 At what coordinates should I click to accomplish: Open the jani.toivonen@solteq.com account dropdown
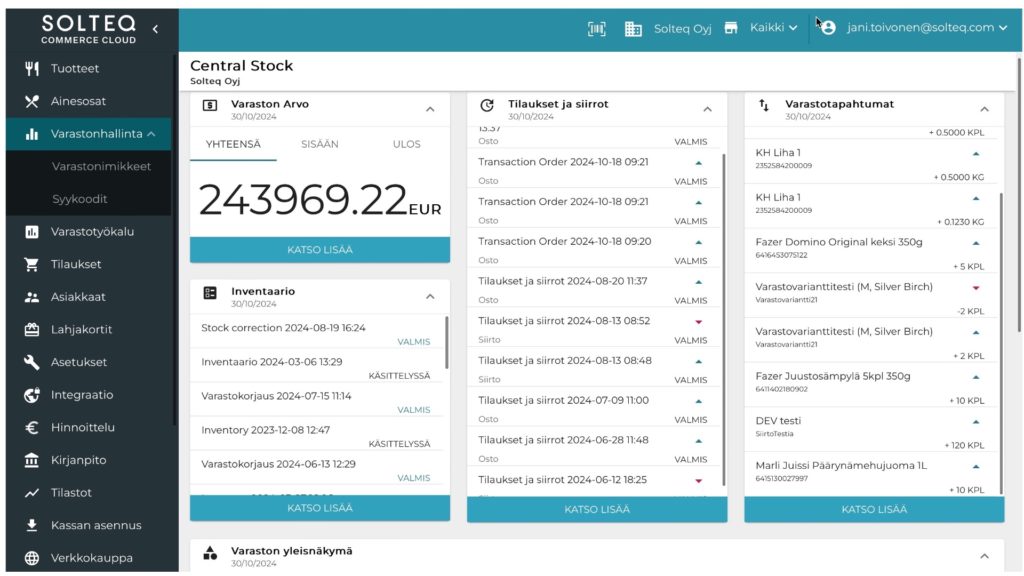click(927, 27)
